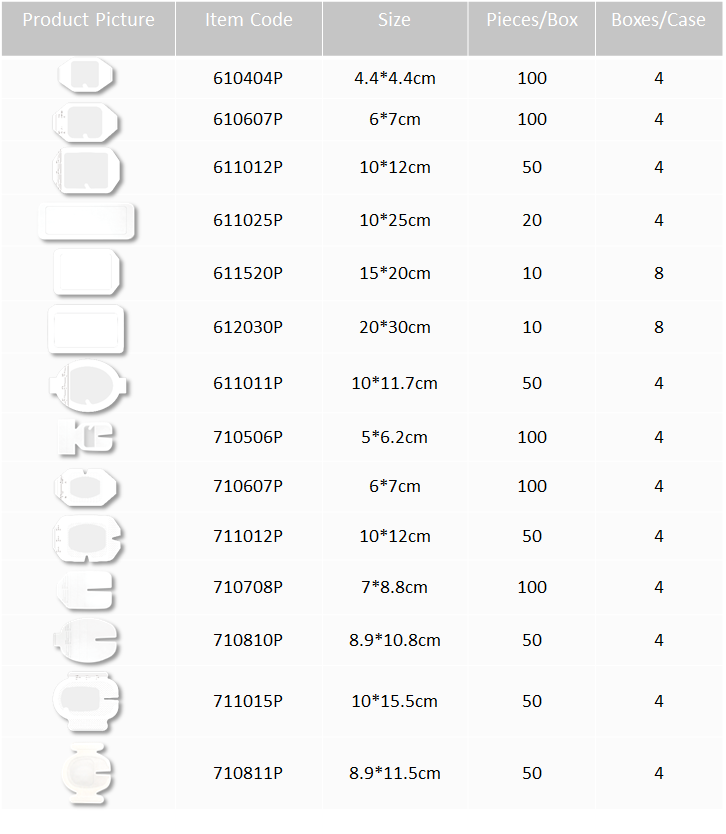
Task: Click the Item Code column header
Action: (248, 20)
